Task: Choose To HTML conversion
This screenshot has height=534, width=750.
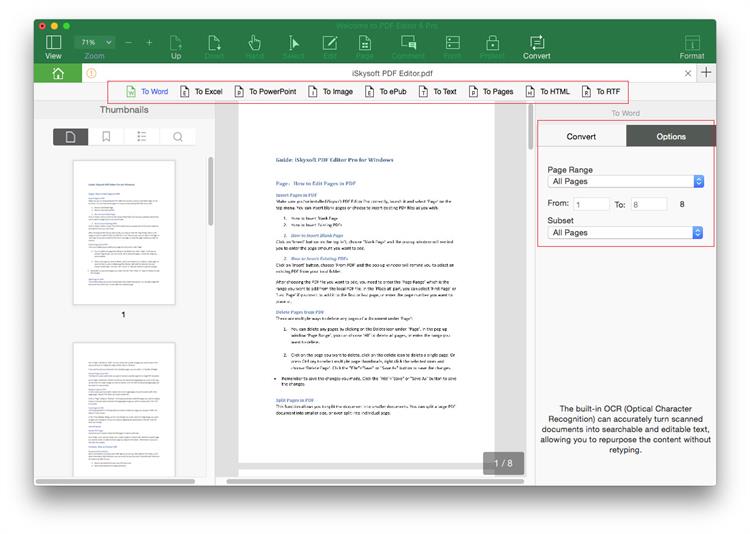Action: point(548,91)
